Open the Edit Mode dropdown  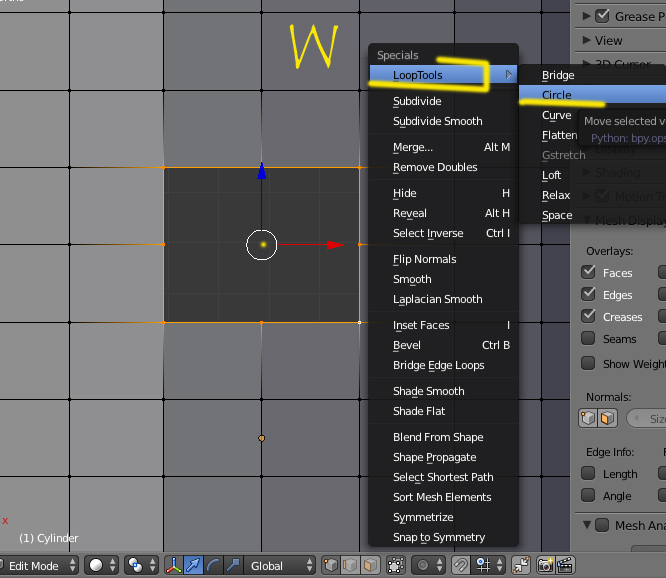pos(39,565)
